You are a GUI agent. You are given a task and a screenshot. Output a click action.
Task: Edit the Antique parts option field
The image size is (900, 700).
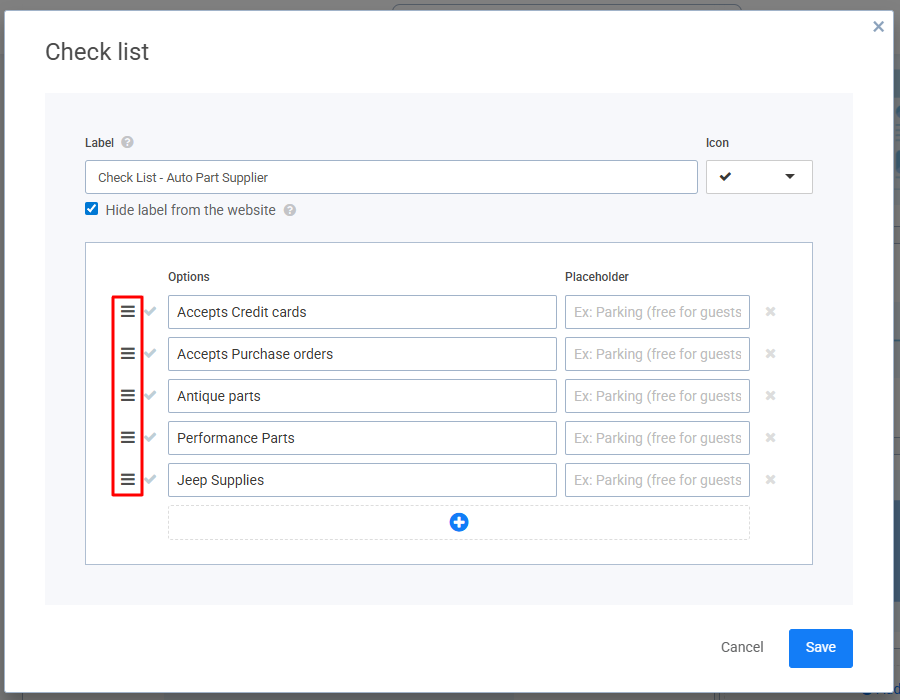(362, 396)
